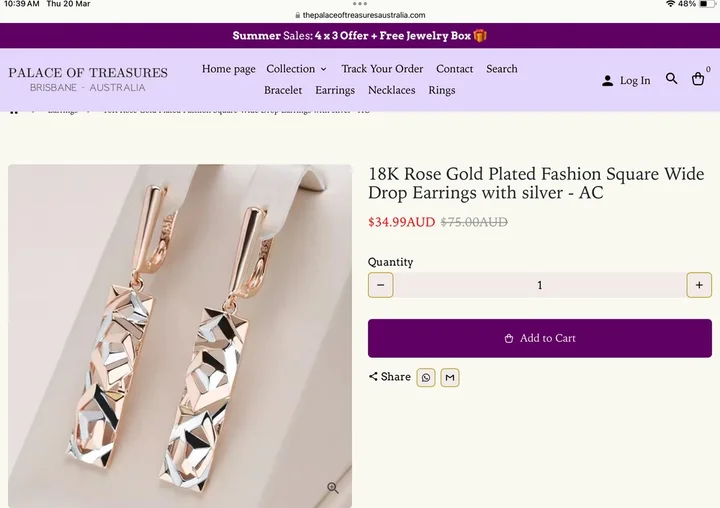Image resolution: width=720 pixels, height=508 pixels.
Task: Go to Track Your Order page
Action: click(x=382, y=69)
